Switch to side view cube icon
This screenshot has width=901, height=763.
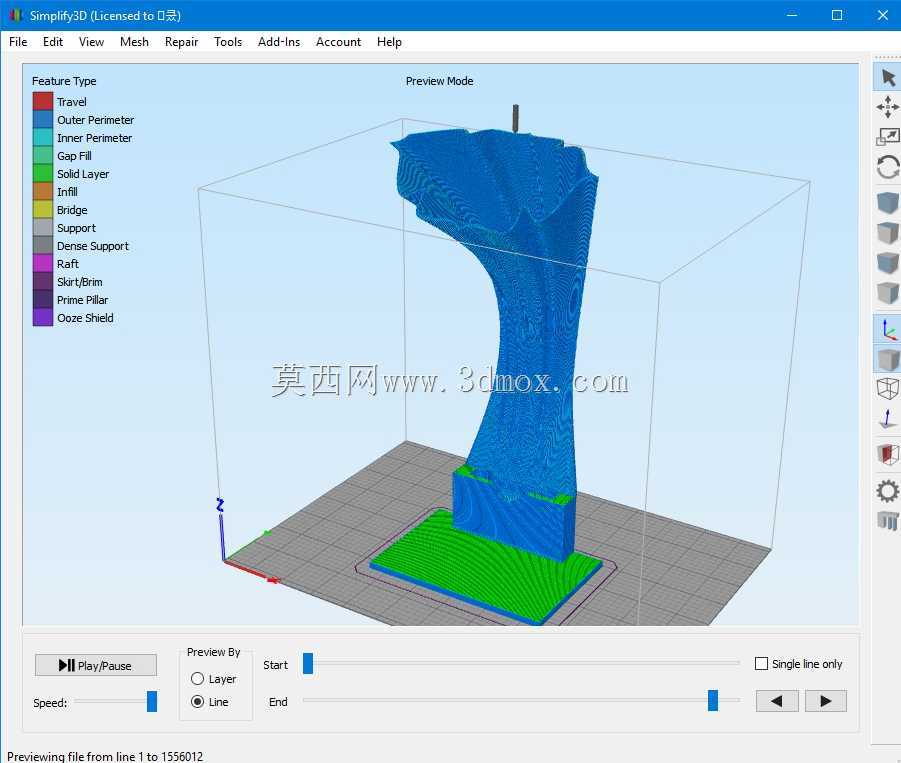(888, 292)
